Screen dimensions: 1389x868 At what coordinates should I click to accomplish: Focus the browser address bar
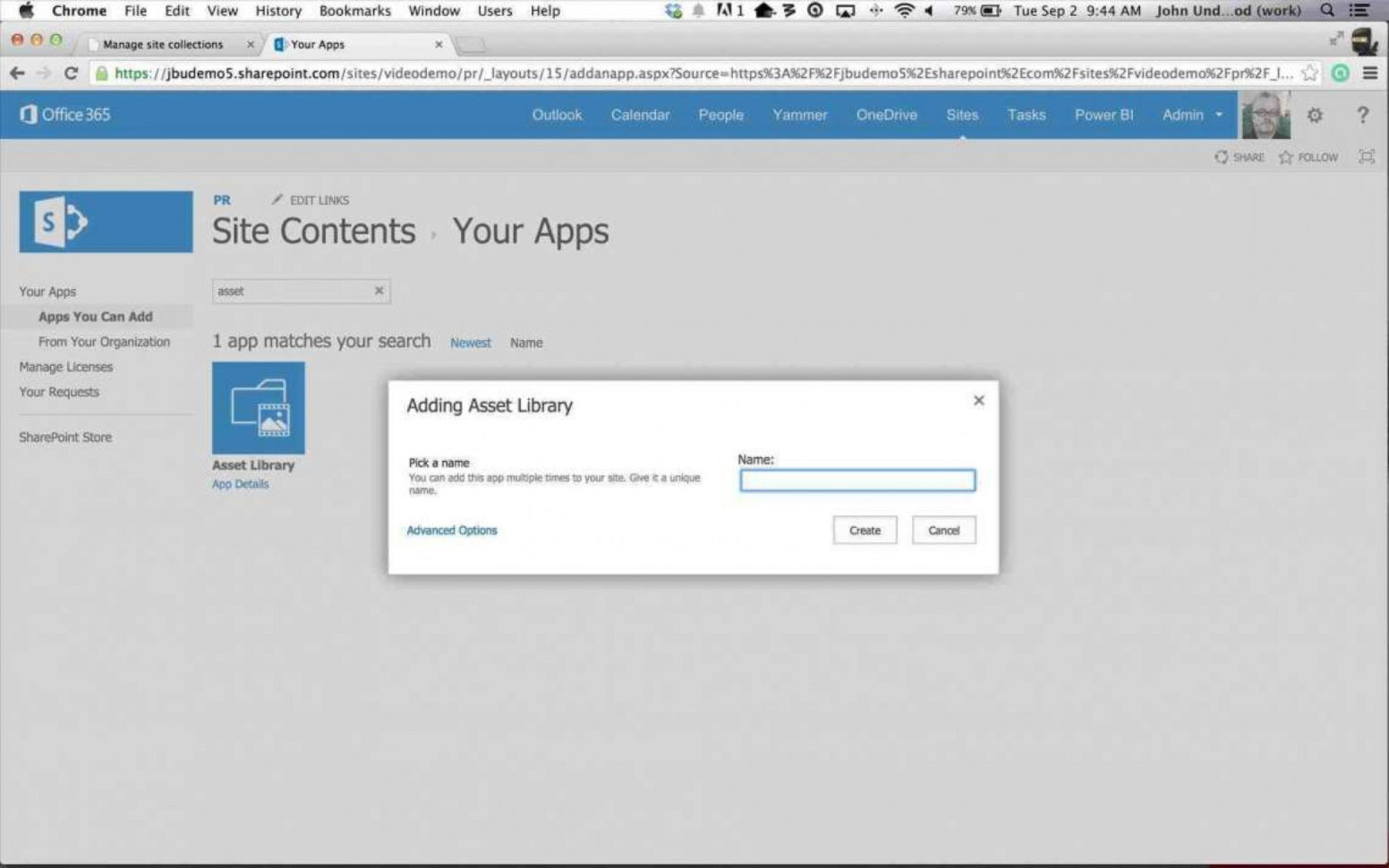703,73
